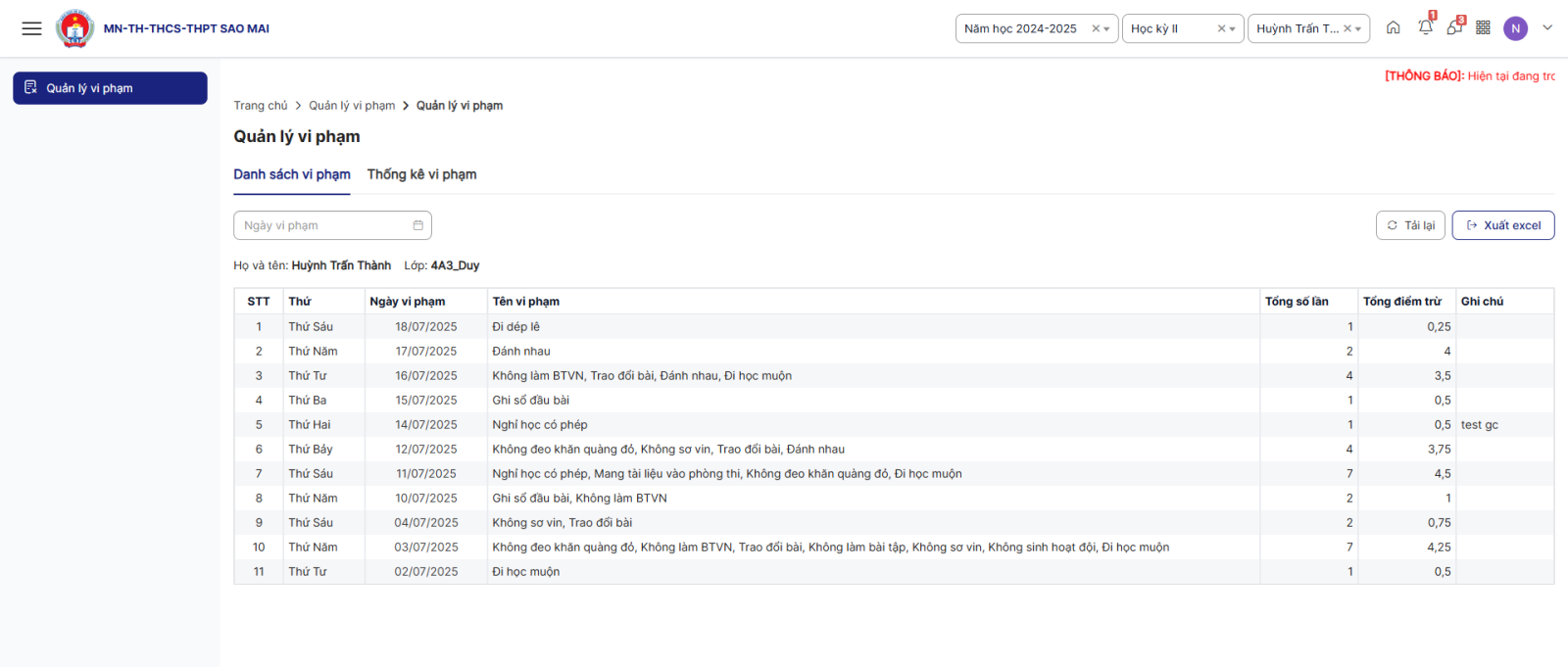1568x667 pixels.
Task: Open the messages icon with badge 3
Action: click(1454, 27)
